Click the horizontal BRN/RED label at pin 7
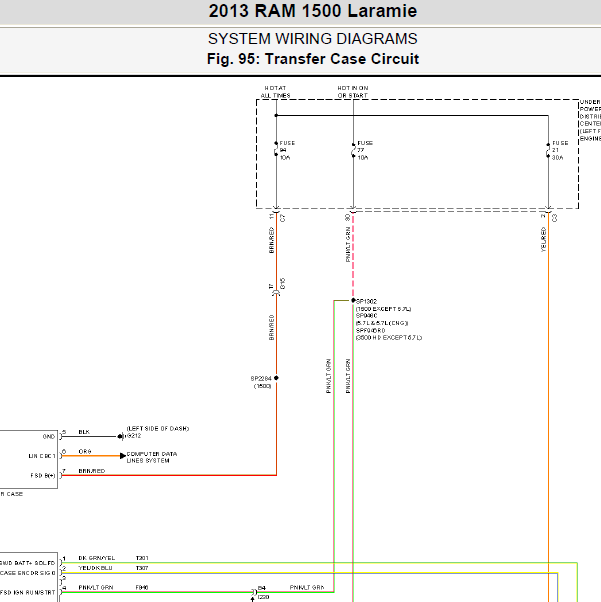Image resolution: width=601 pixels, height=602 pixels. [x=92, y=471]
